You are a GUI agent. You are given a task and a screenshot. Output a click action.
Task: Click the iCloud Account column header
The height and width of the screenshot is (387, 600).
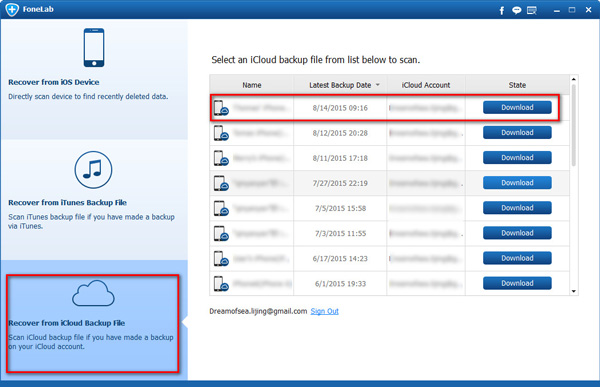pos(426,85)
